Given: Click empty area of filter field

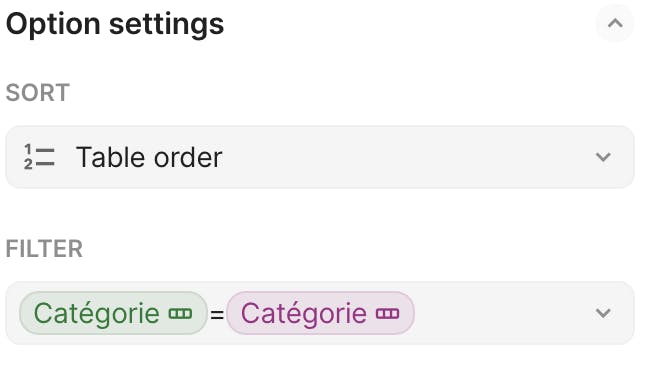Looking at the screenshot, I should point(502,313).
